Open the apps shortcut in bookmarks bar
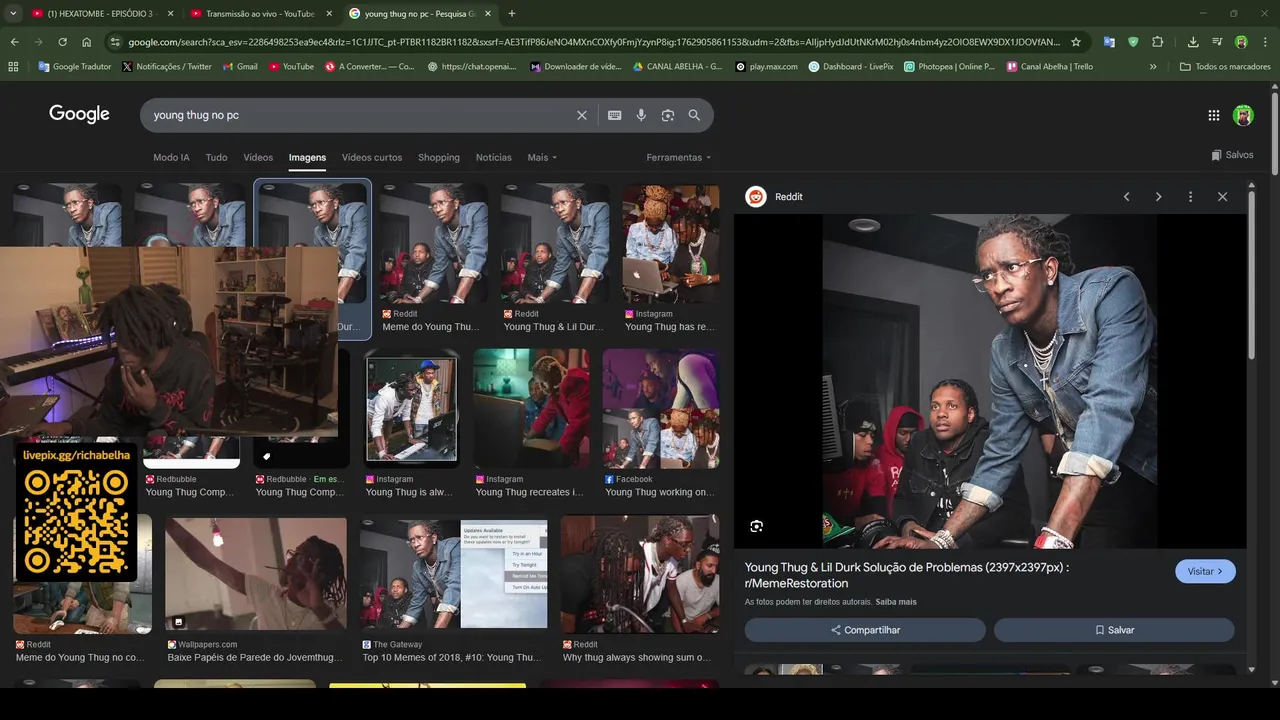Viewport: 1280px width, 720px height. point(13,67)
